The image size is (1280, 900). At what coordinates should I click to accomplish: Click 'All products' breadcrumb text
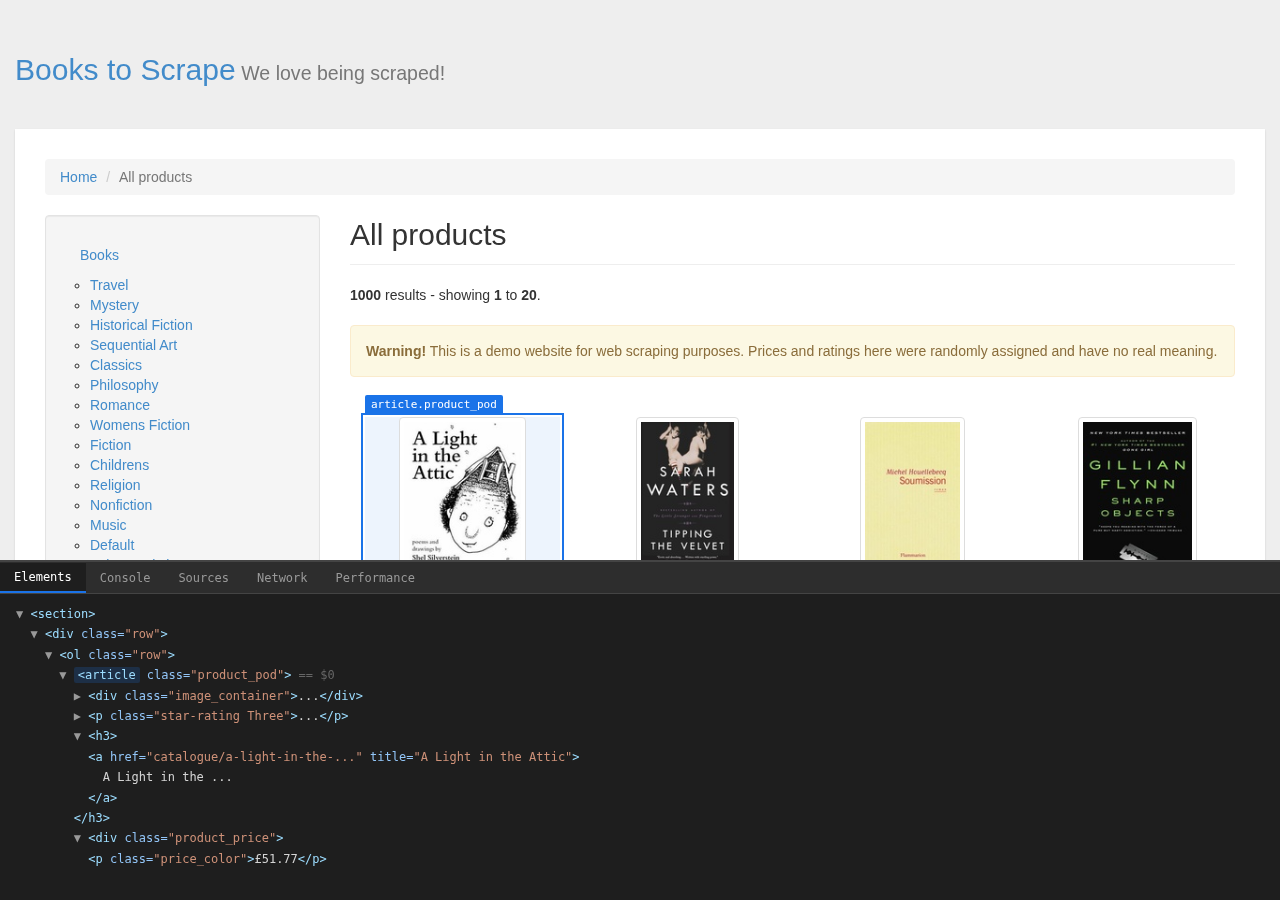pos(156,177)
